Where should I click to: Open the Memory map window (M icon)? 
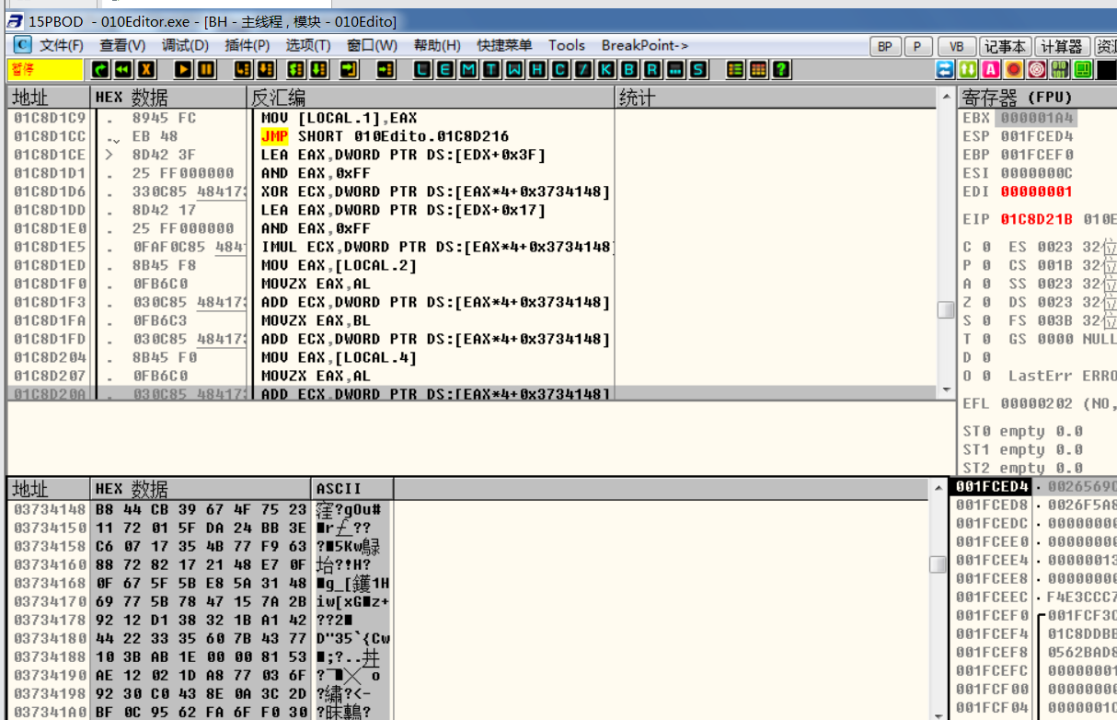pos(468,70)
